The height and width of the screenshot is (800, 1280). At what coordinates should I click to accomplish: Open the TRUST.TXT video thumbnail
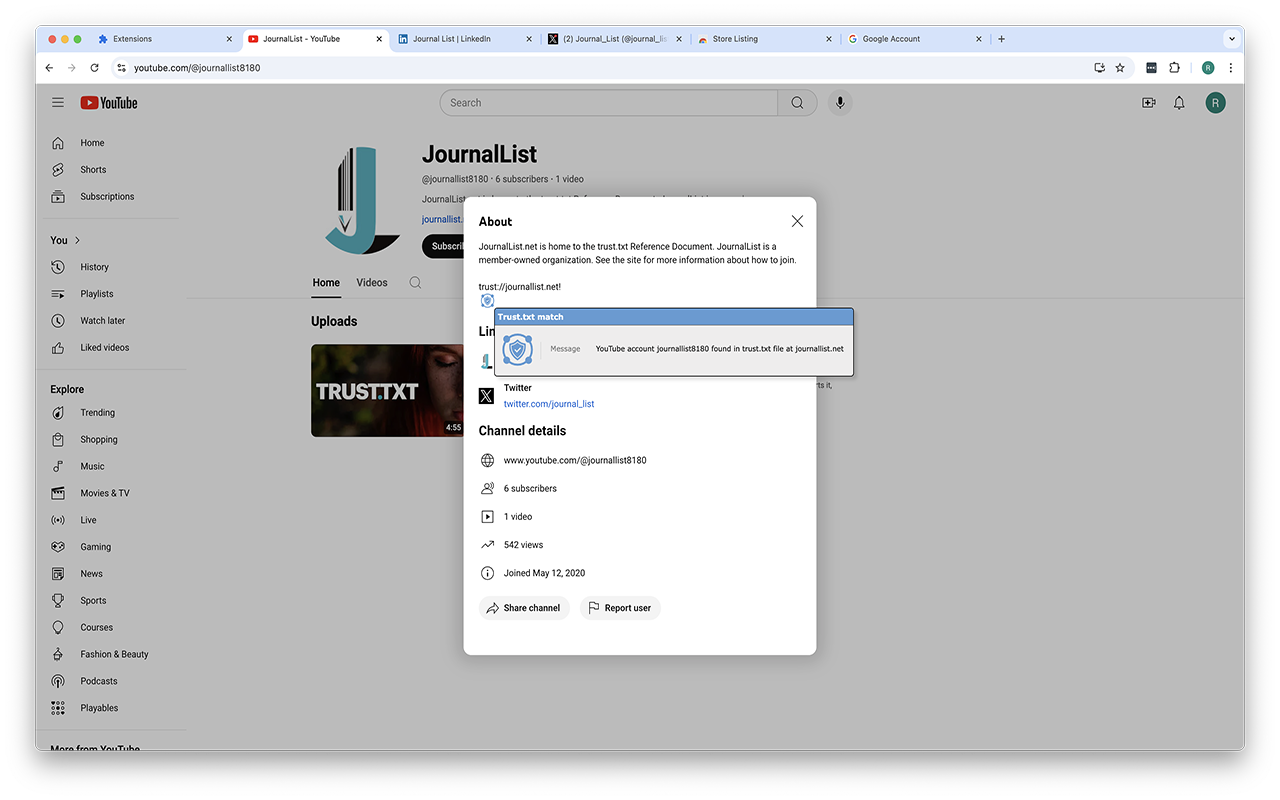388,391
